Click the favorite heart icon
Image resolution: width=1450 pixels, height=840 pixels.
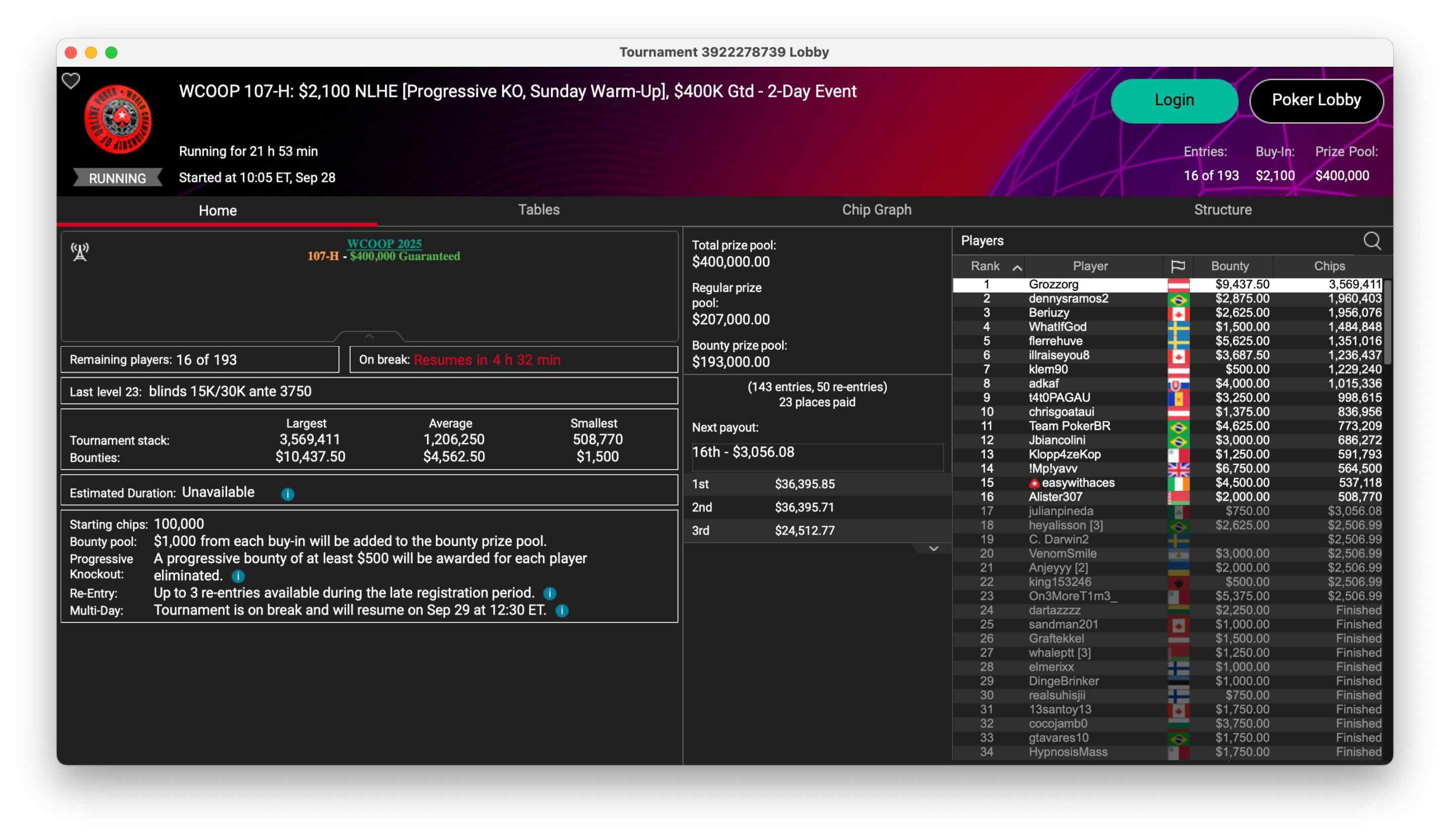click(71, 81)
